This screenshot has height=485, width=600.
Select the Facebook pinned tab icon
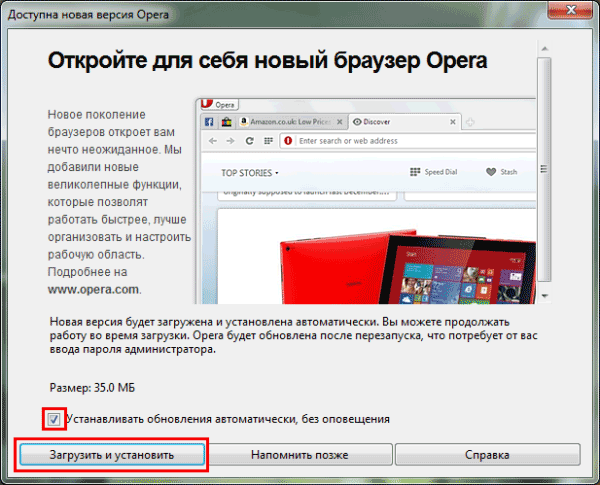click(x=209, y=122)
